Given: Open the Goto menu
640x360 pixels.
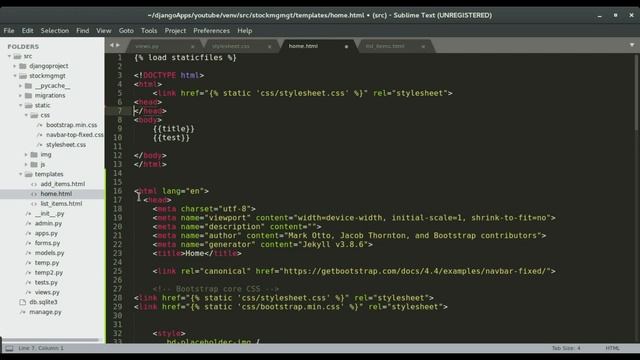Looking at the screenshot, I should (126, 31).
